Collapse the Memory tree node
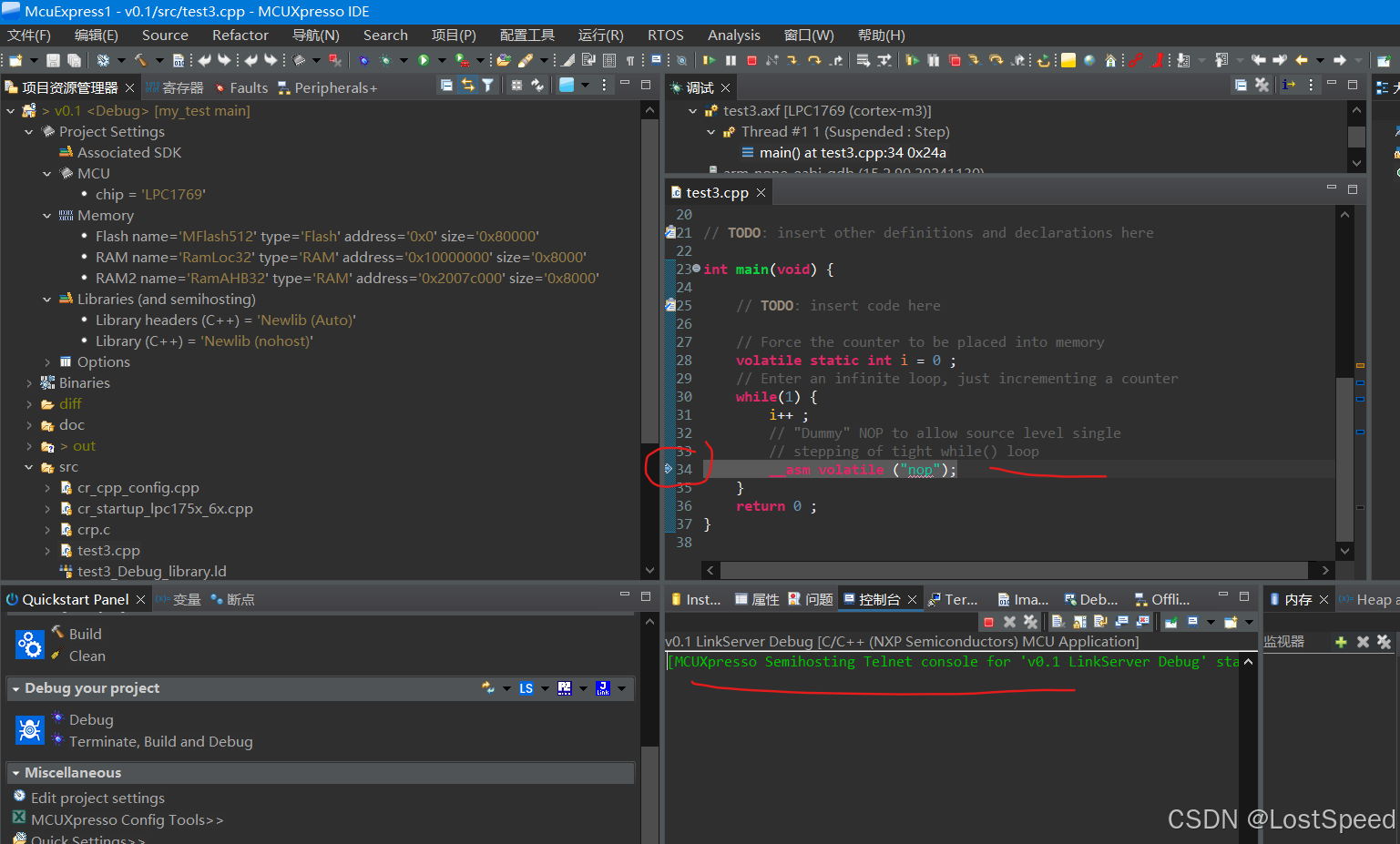The image size is (1400, 844). pos(46,216)
